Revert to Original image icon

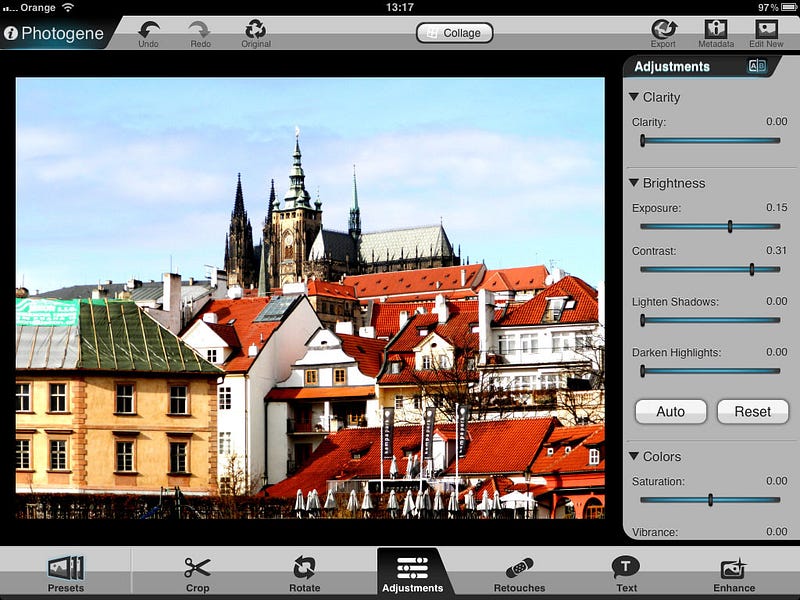[x=256, y=29]
